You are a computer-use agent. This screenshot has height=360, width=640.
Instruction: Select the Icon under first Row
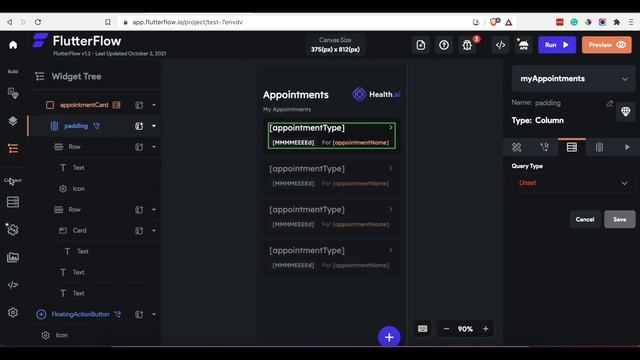(79, 189)
